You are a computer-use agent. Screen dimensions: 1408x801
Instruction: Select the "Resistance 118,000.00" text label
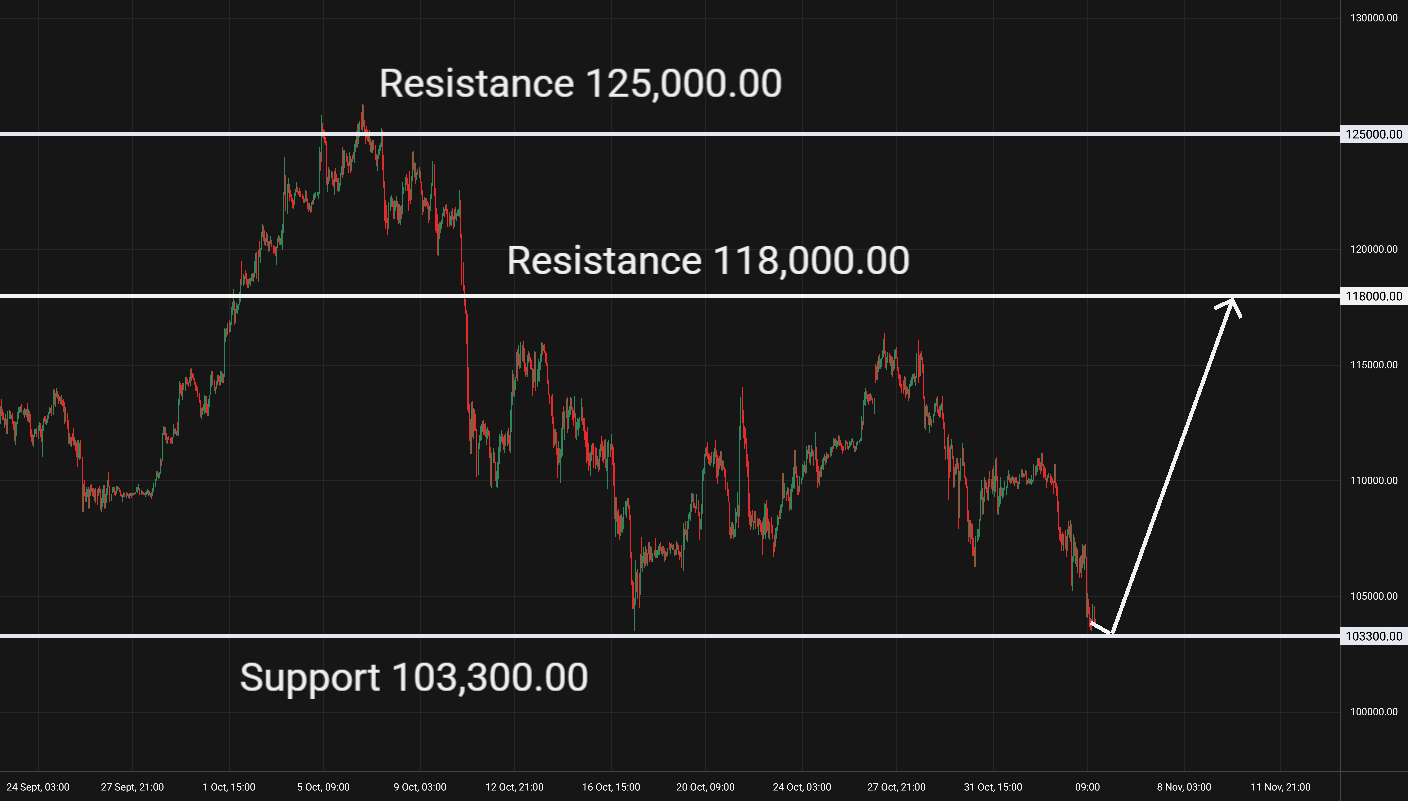tap(708, 261)
